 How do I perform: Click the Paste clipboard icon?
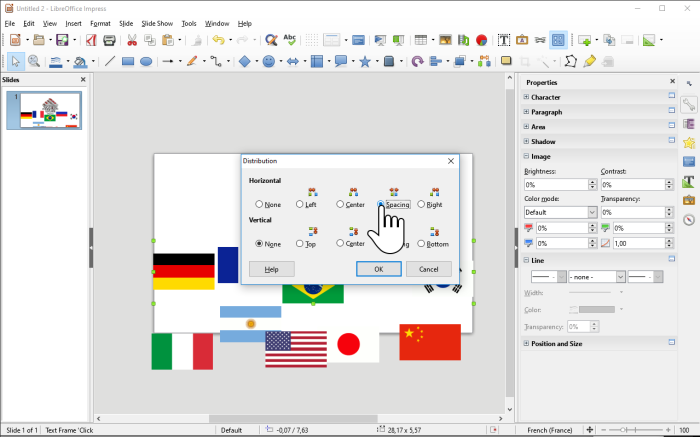click(x=168, y=40)
